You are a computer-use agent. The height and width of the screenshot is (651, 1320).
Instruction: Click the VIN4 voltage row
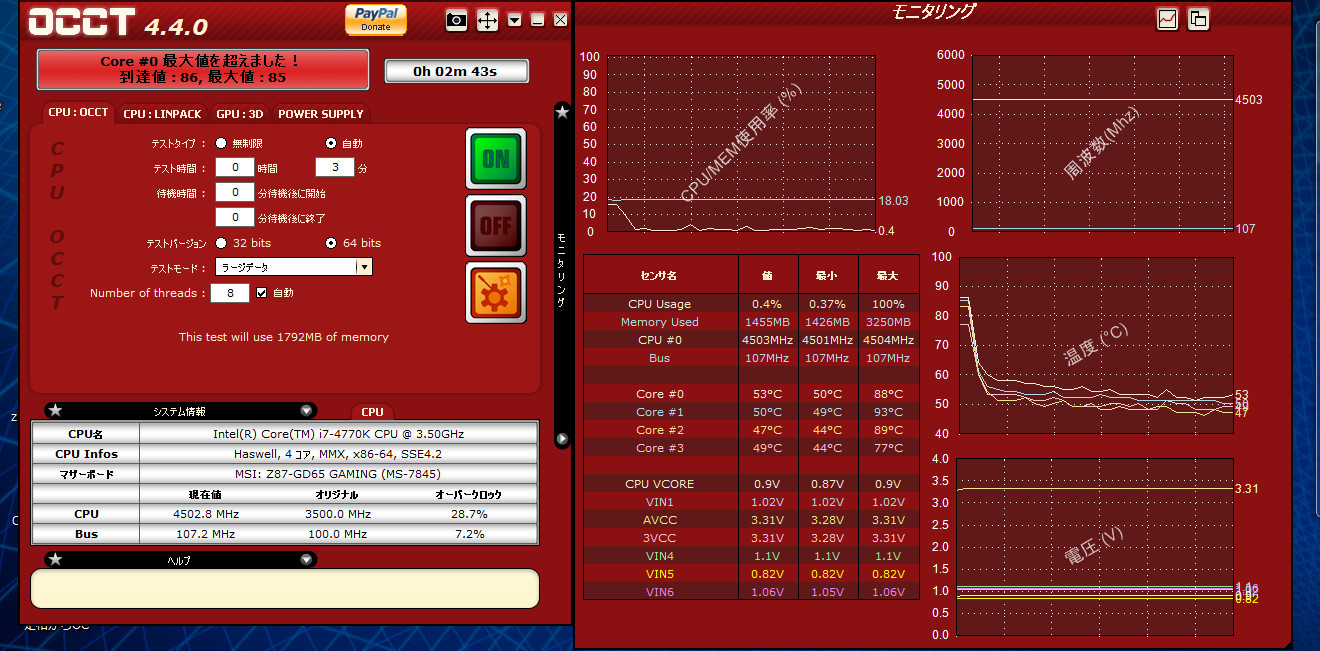point(751,556)
